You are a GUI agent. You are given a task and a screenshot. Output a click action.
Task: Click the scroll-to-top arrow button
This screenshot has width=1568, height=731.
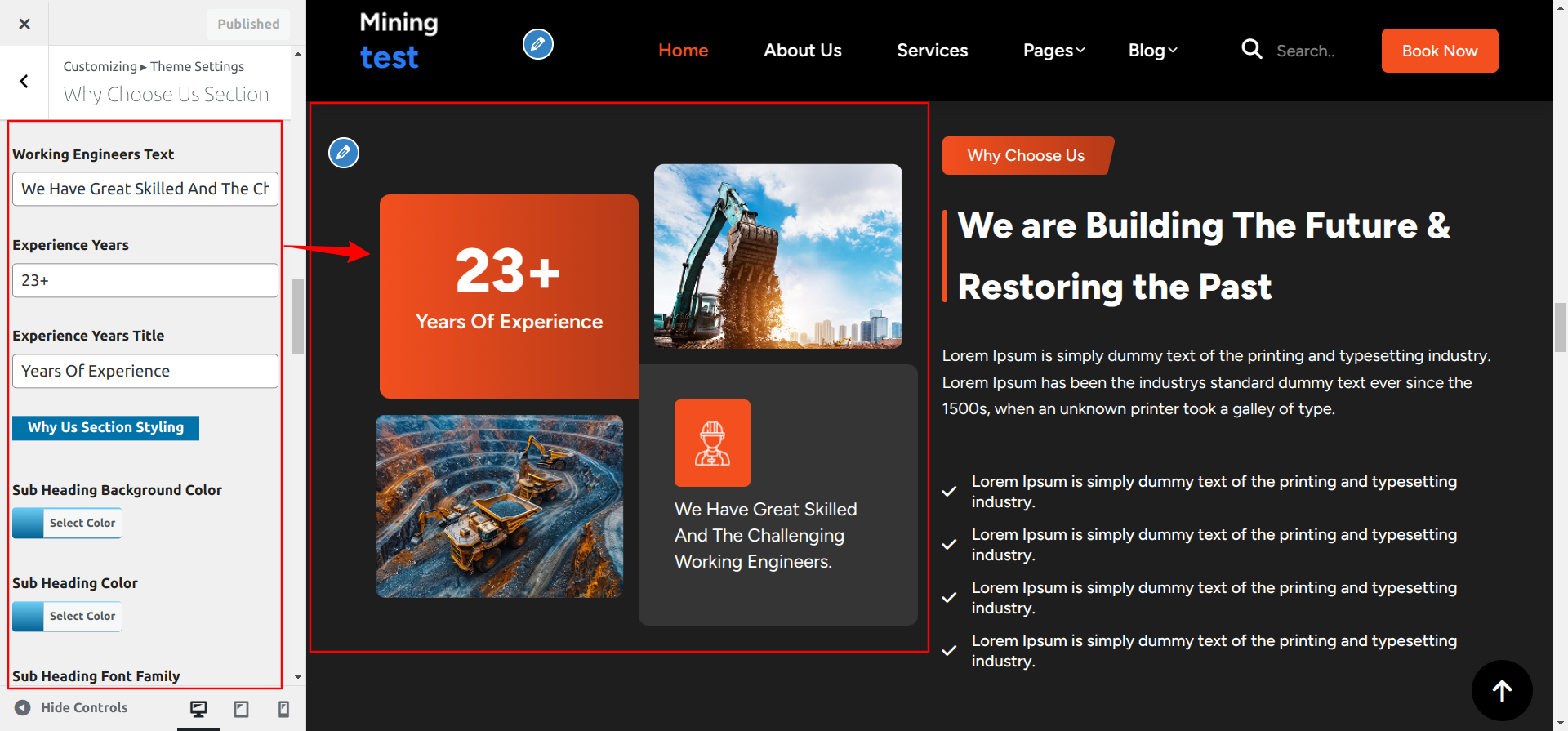pyautogui.click(x=1501, y=691)
